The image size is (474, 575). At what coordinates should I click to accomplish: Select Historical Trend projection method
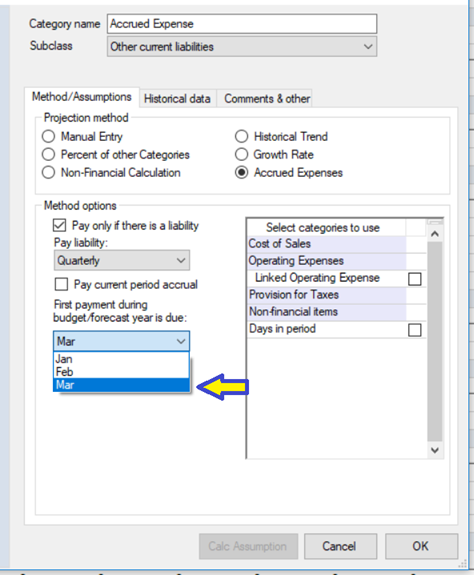241,136
